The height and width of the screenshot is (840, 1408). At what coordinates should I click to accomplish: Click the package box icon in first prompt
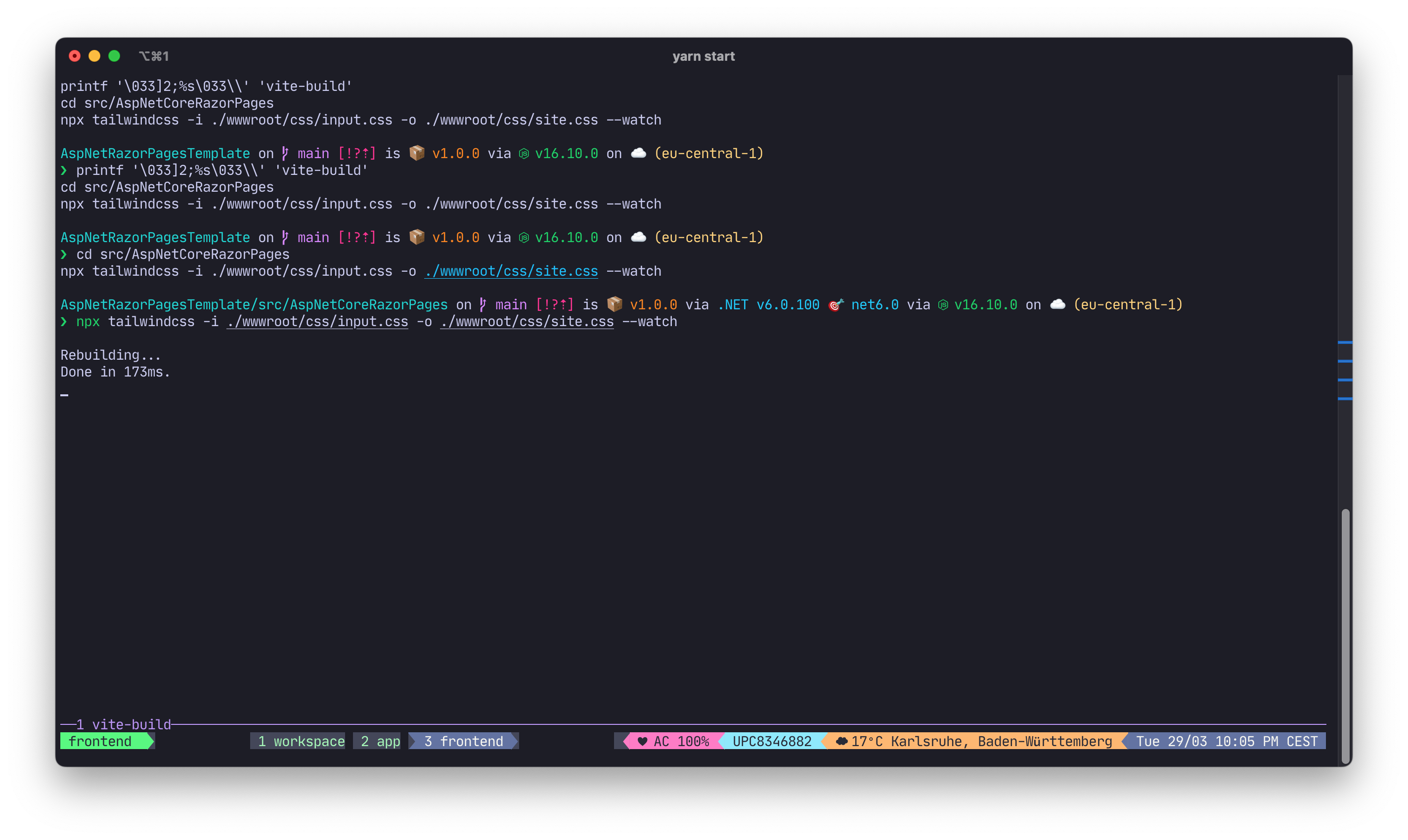click(x=417, y=153)
